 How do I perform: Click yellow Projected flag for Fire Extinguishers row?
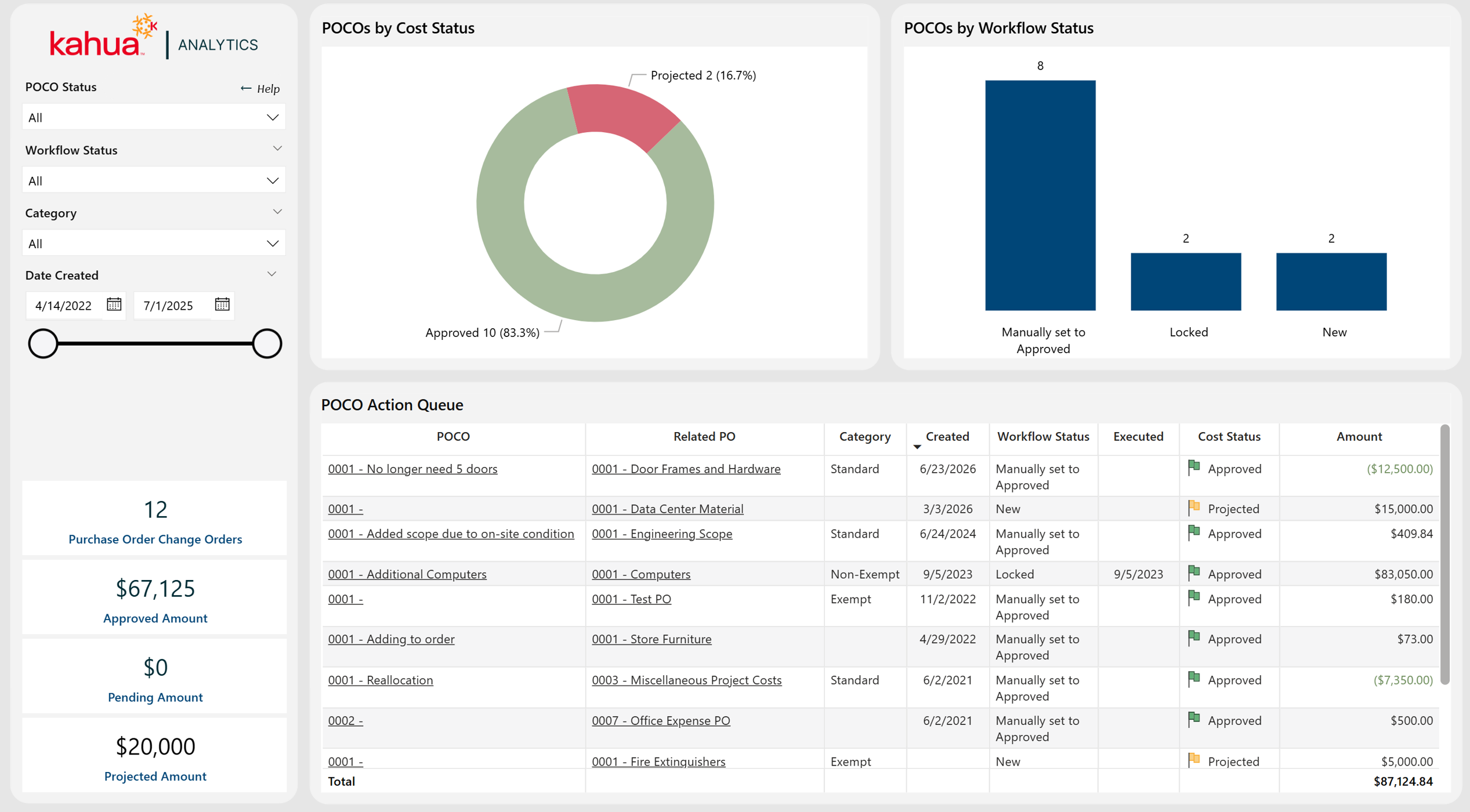point(1194,760)
